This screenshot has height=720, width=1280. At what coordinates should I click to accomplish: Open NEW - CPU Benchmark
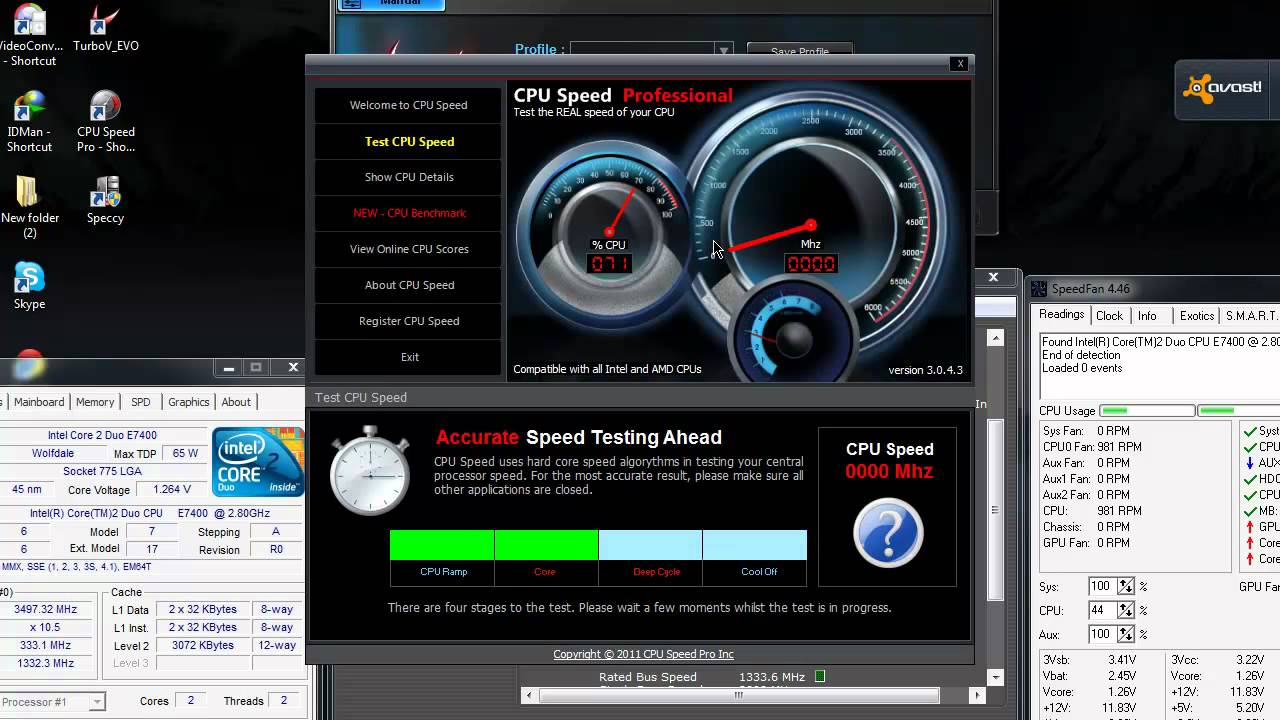pos(408,213)
